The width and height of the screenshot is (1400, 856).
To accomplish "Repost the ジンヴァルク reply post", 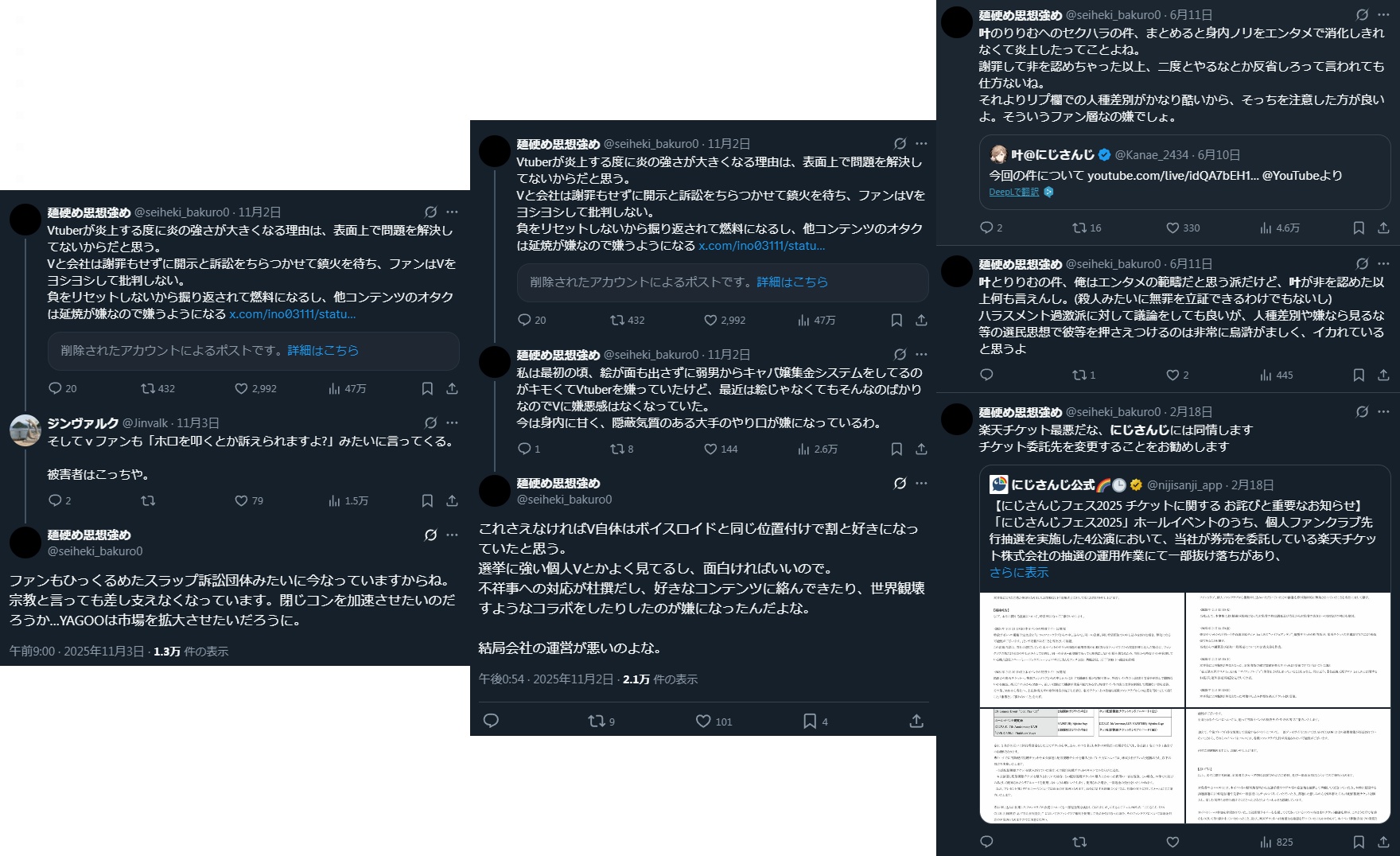I will click(148, 500).
